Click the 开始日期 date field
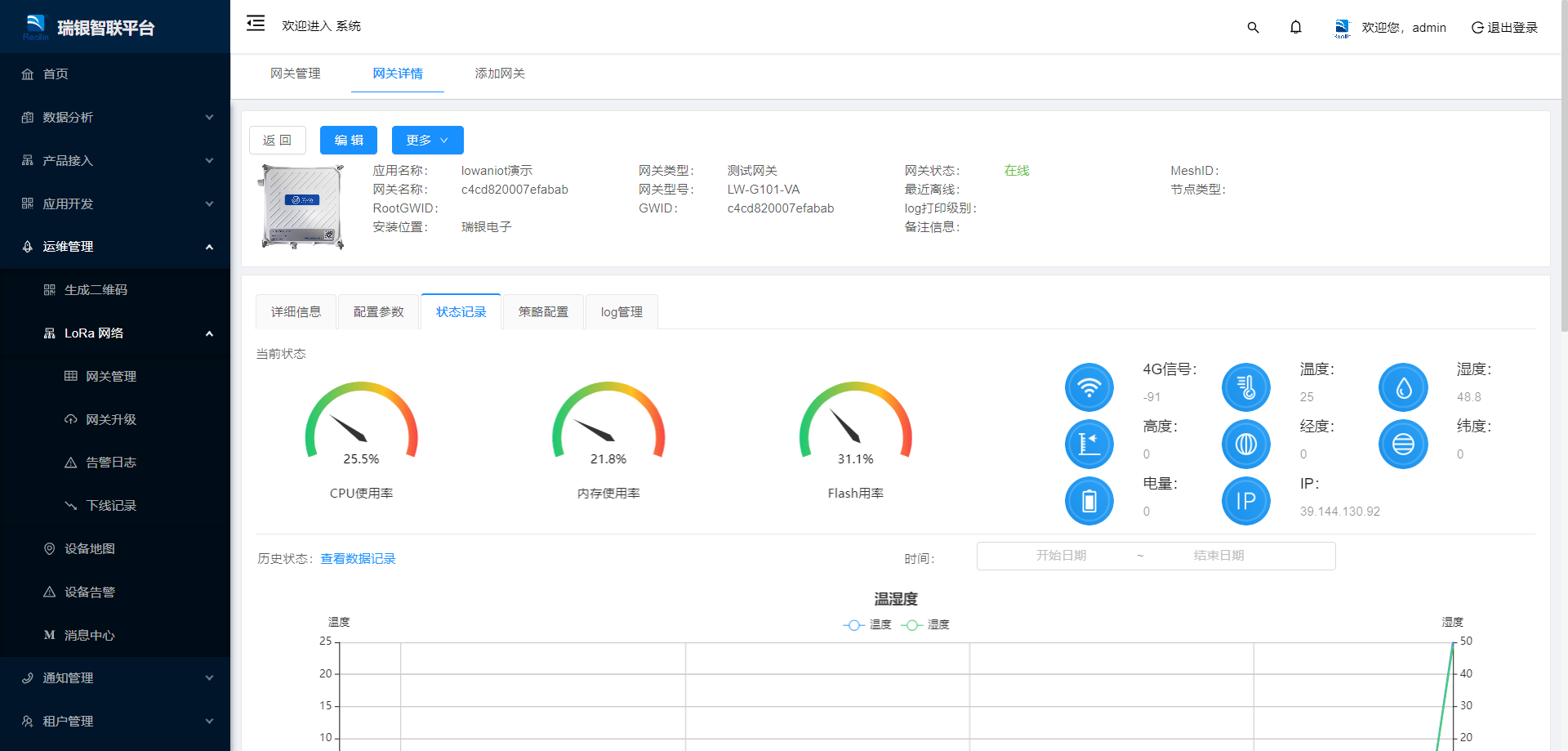The width and height of the screenshot is (1568, 751). pos(1061,556)
